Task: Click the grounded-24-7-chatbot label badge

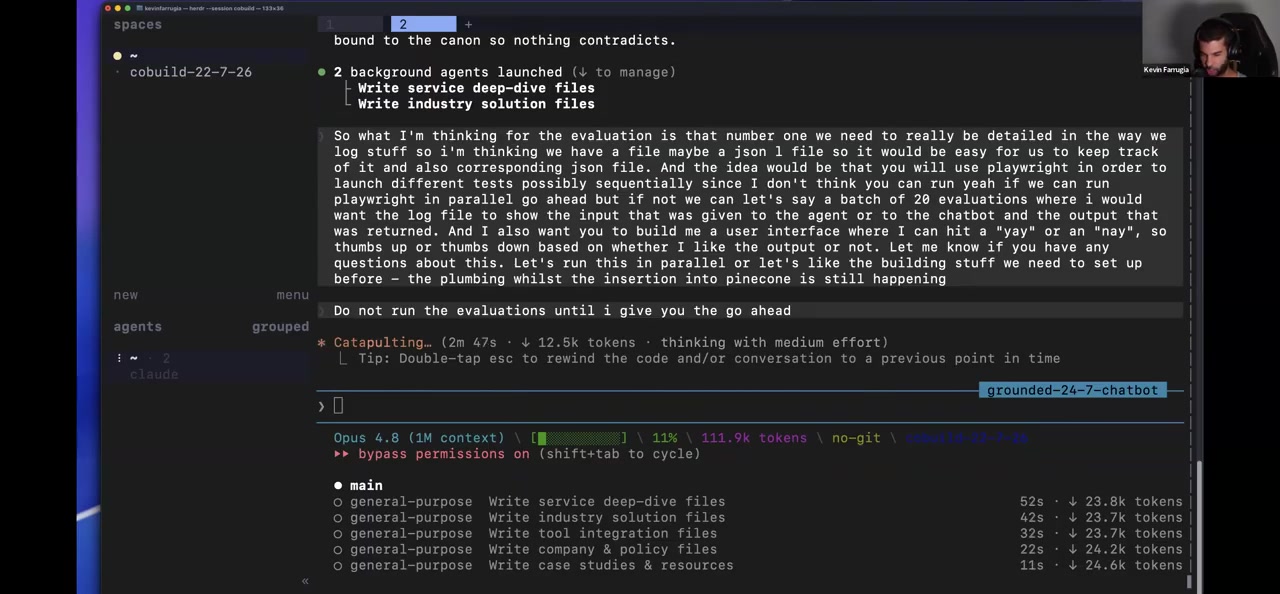Action: pos(1072,390)
